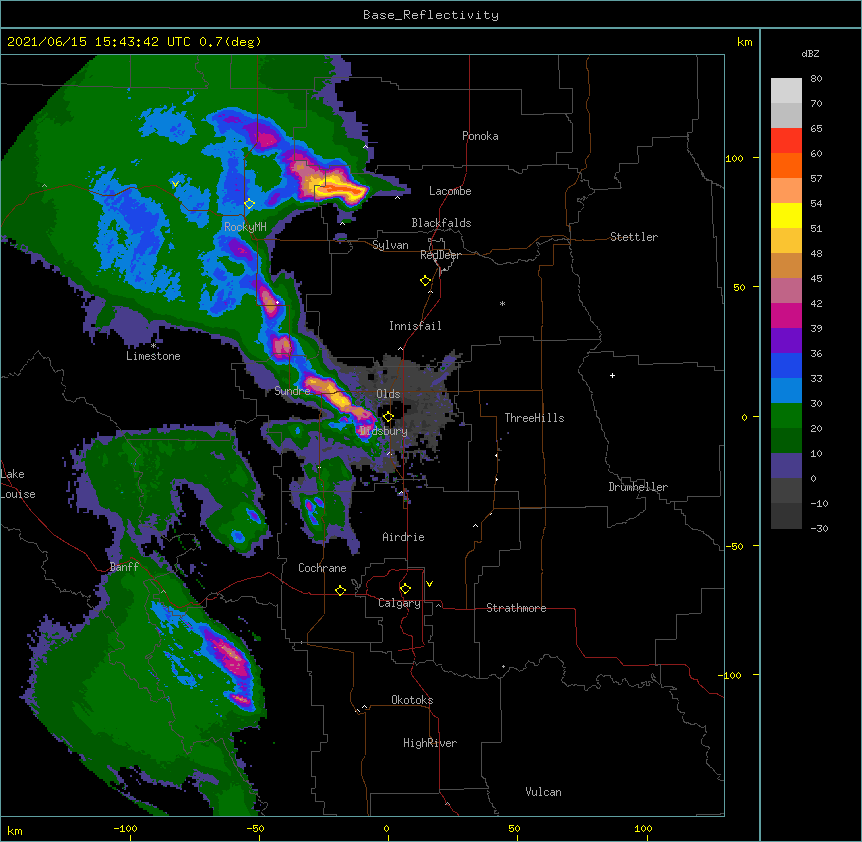Click the Lake Louise label

[x=18, y=484]
